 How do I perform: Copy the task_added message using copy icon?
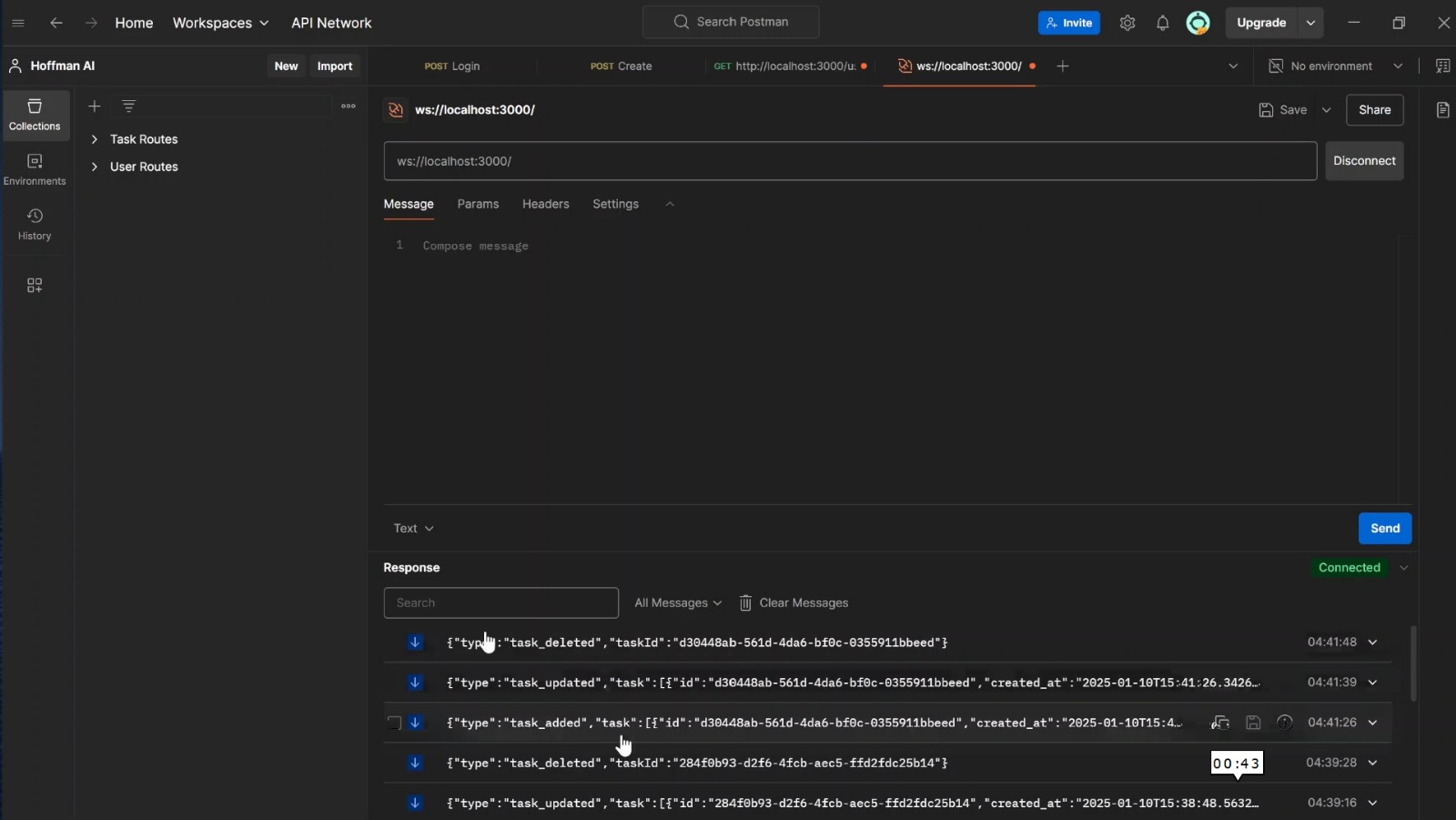point(1221,723)
